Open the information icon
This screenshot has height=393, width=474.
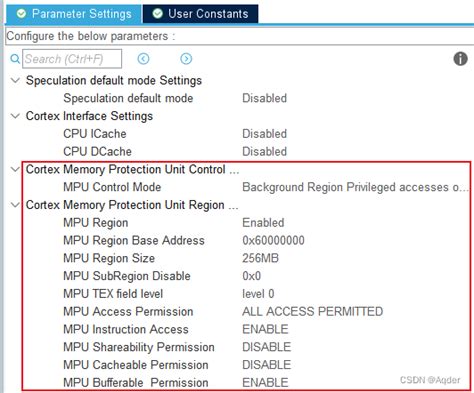(460, 59)
